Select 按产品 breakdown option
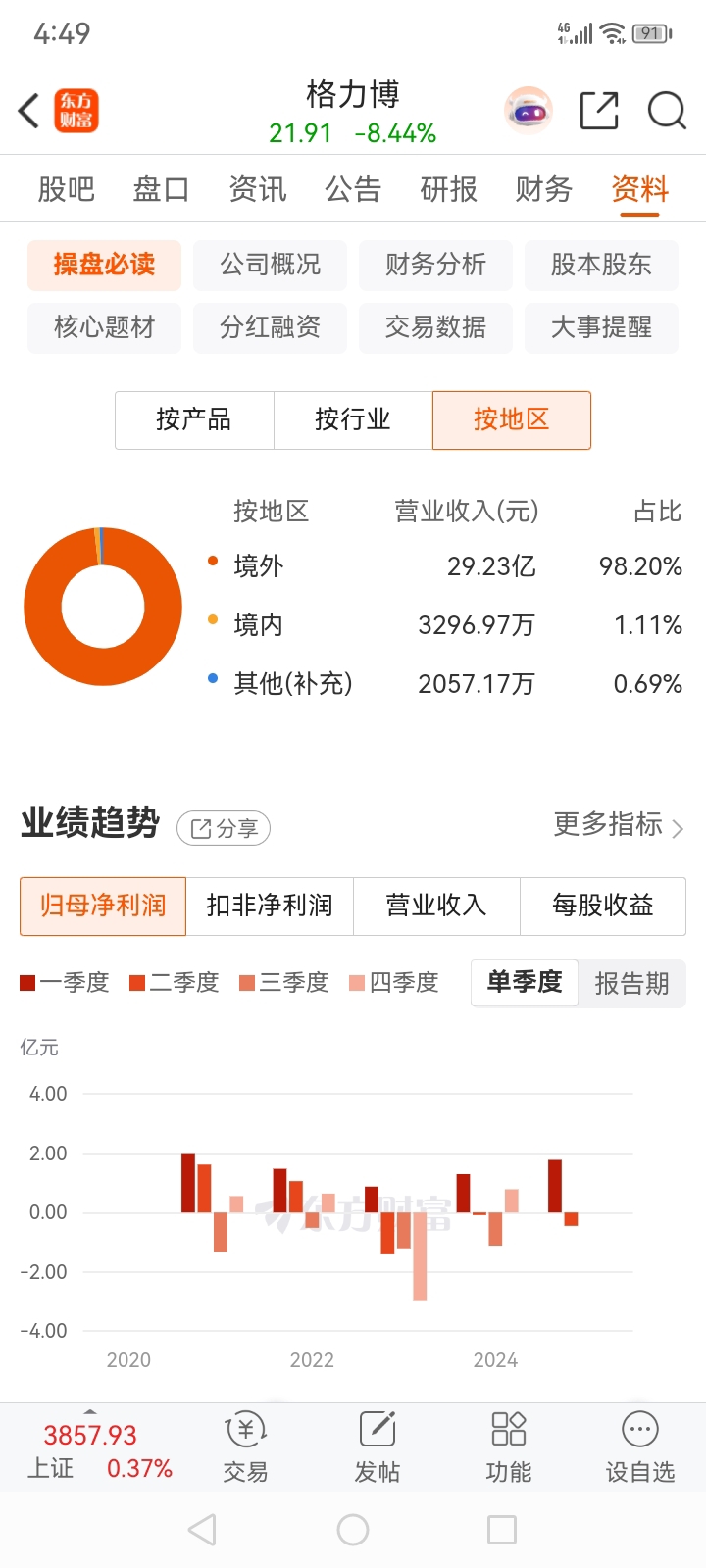The height and width of the screenshot is (1568, 706). coord(194,420)
